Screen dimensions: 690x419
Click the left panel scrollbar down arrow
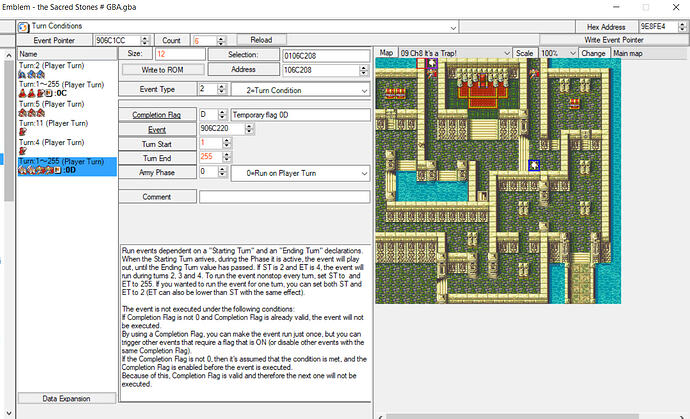[8, 413]
